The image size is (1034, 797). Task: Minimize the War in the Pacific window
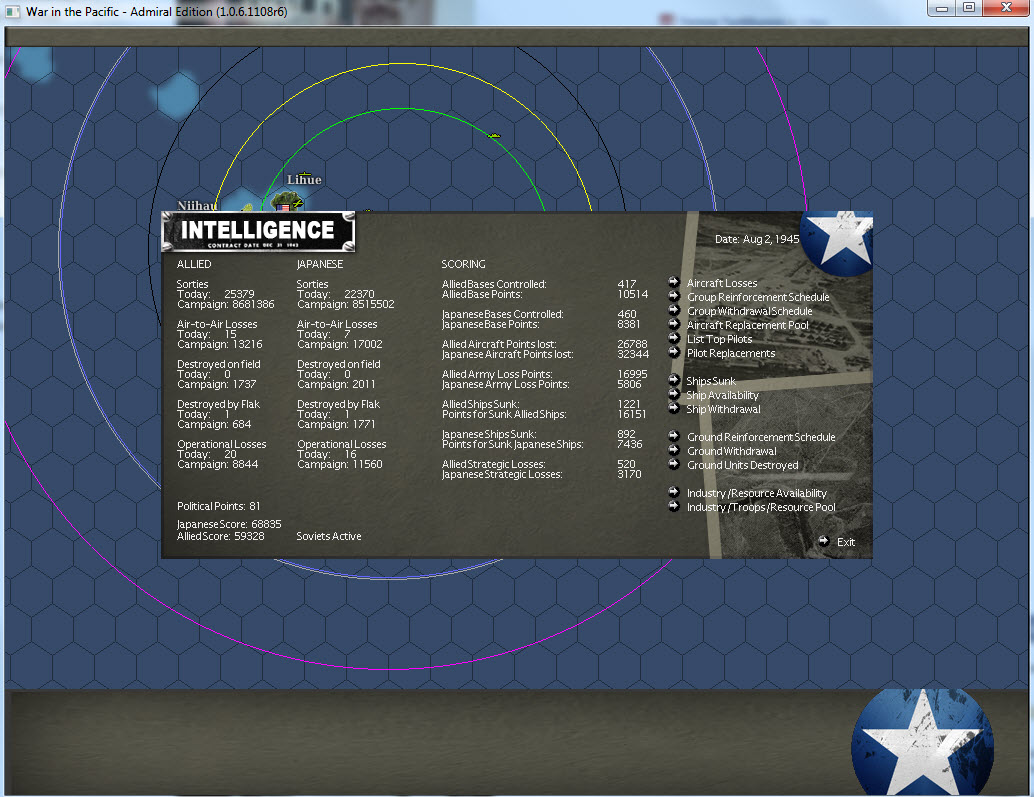(x=942, y=8)
